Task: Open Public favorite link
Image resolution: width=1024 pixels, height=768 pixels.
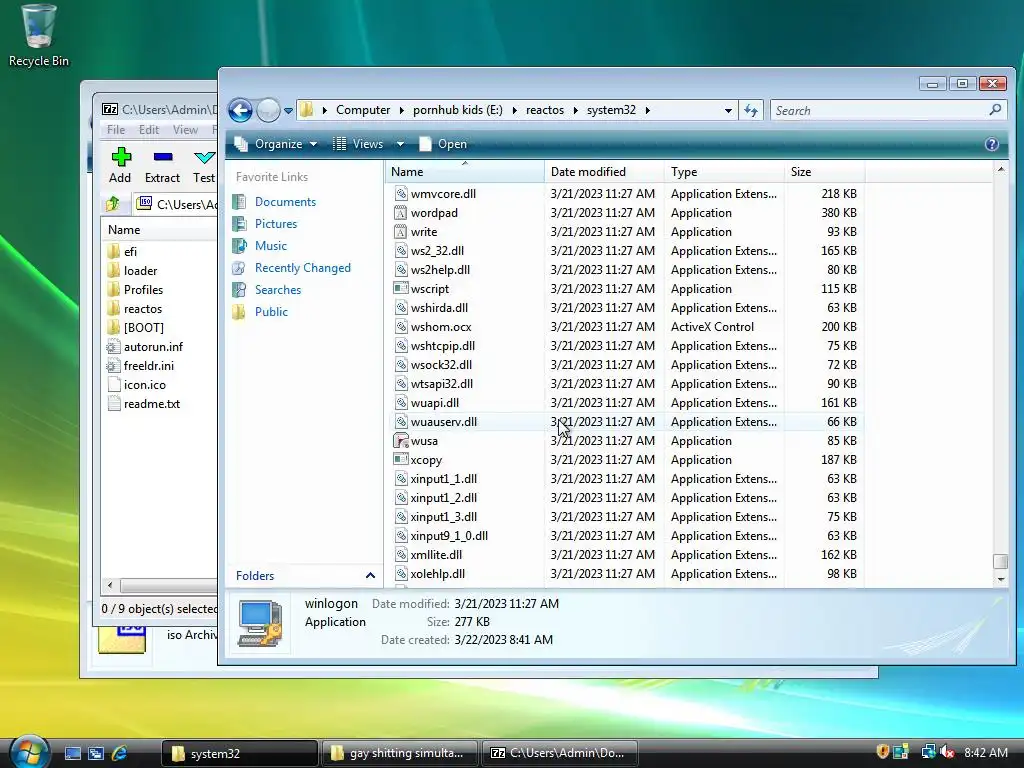Action: click(x=271, y=312)
